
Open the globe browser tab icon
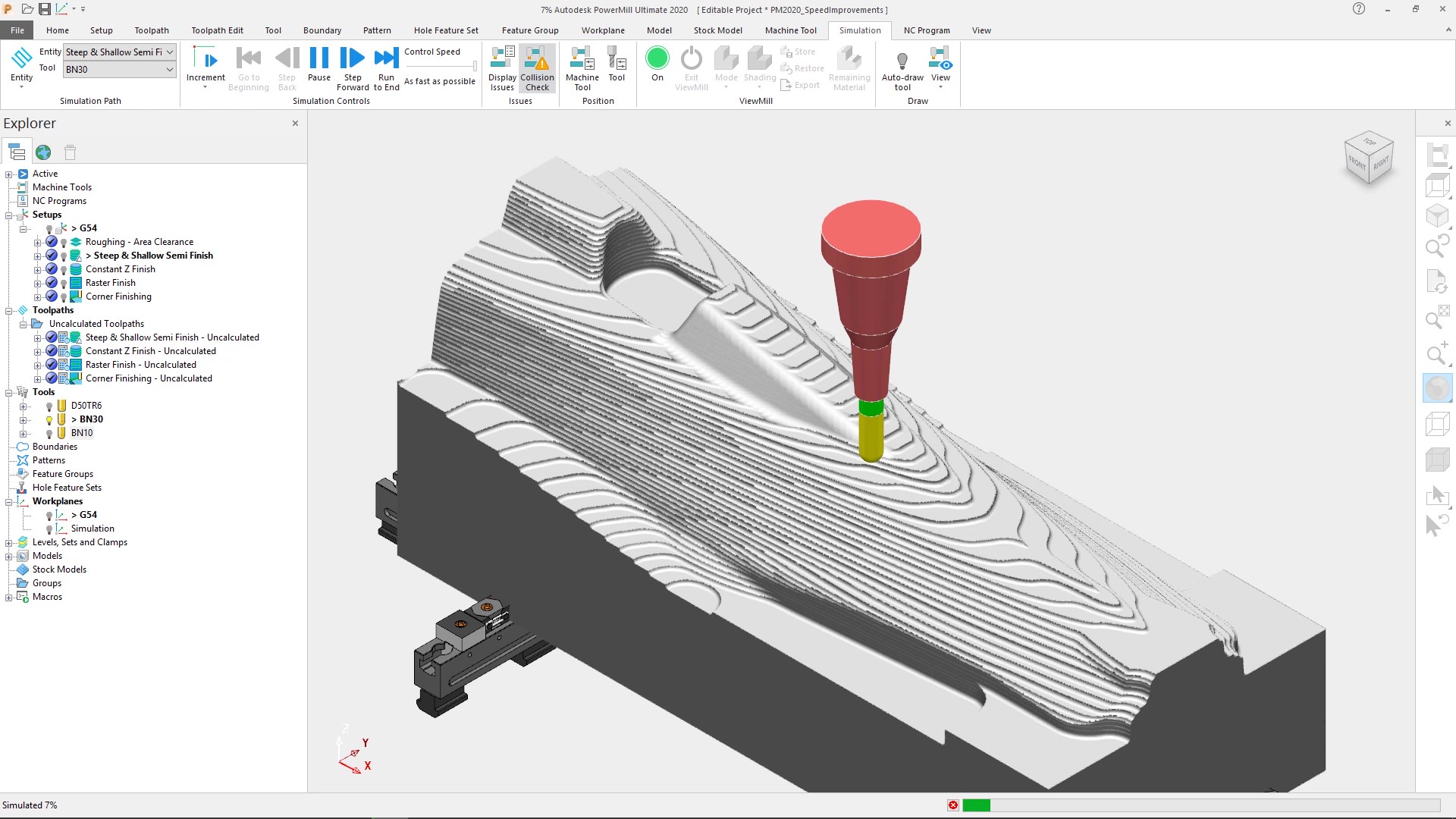[x=43, y=152]
